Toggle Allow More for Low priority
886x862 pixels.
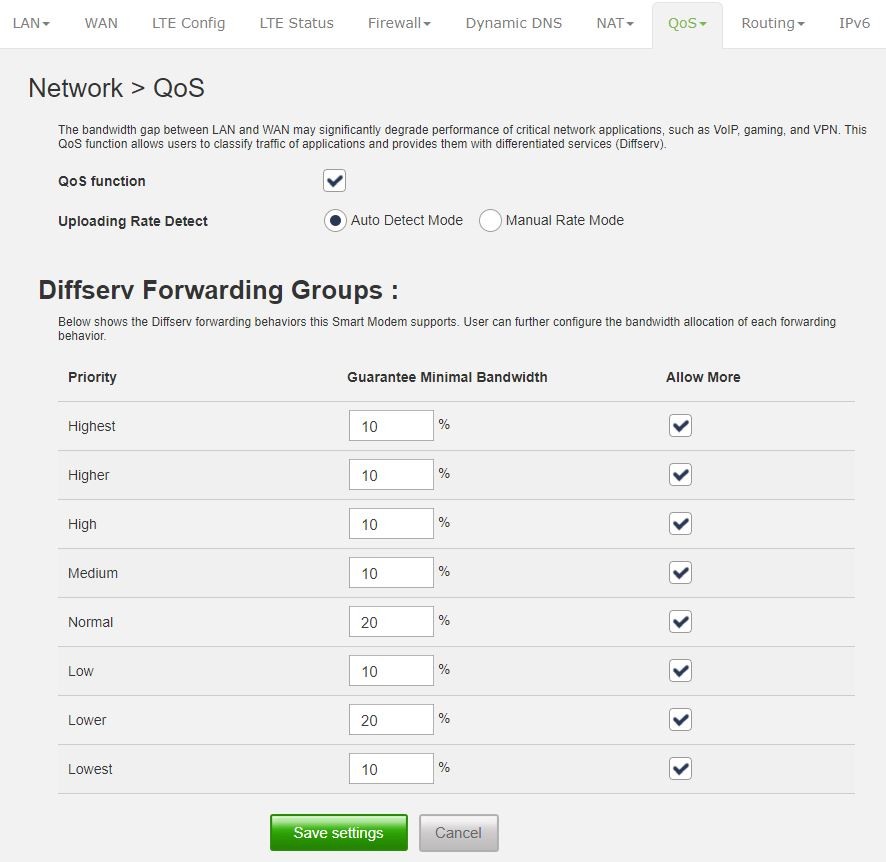coord(680,671)
